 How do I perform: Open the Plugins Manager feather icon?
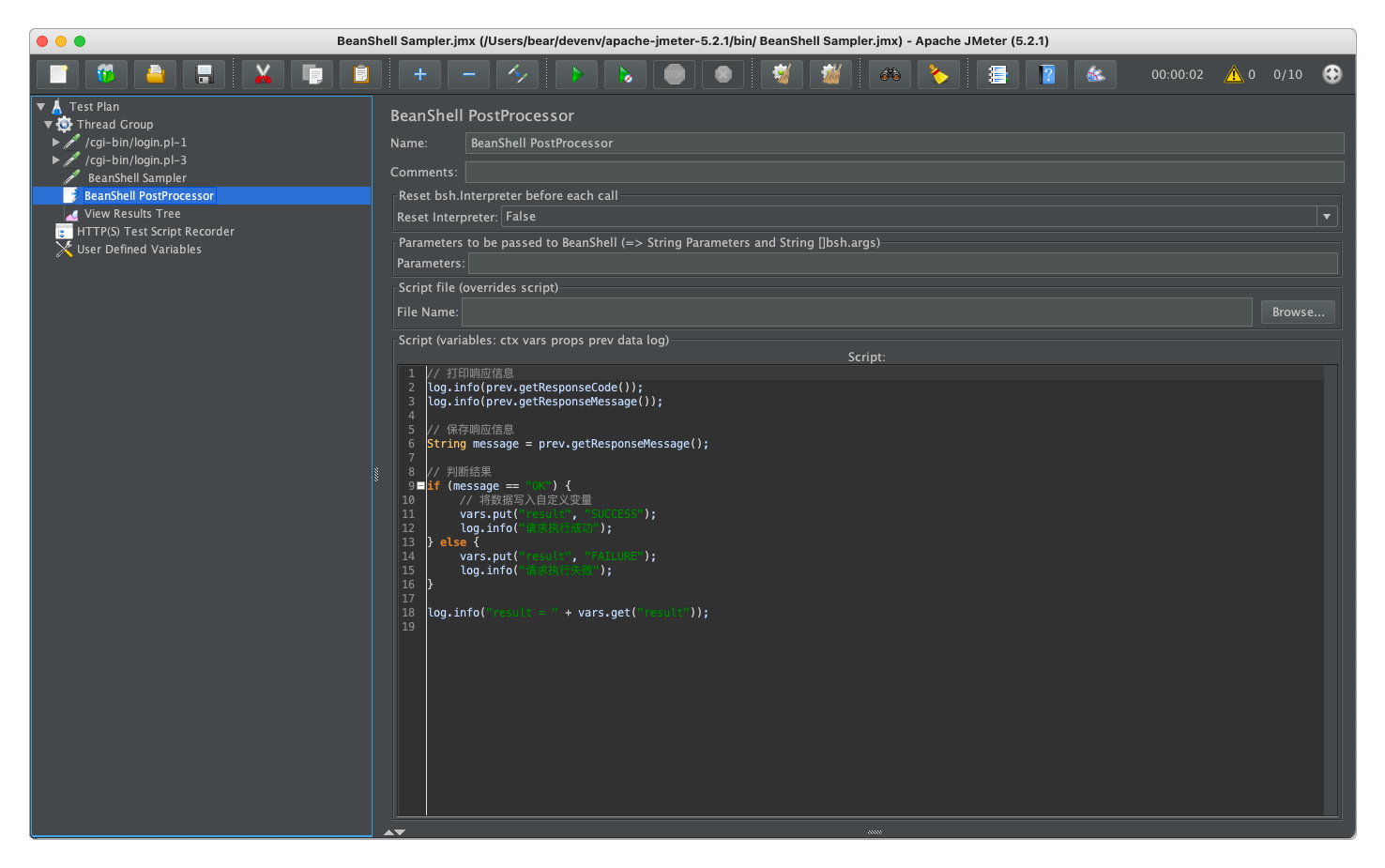click(x=1096, y=74)
